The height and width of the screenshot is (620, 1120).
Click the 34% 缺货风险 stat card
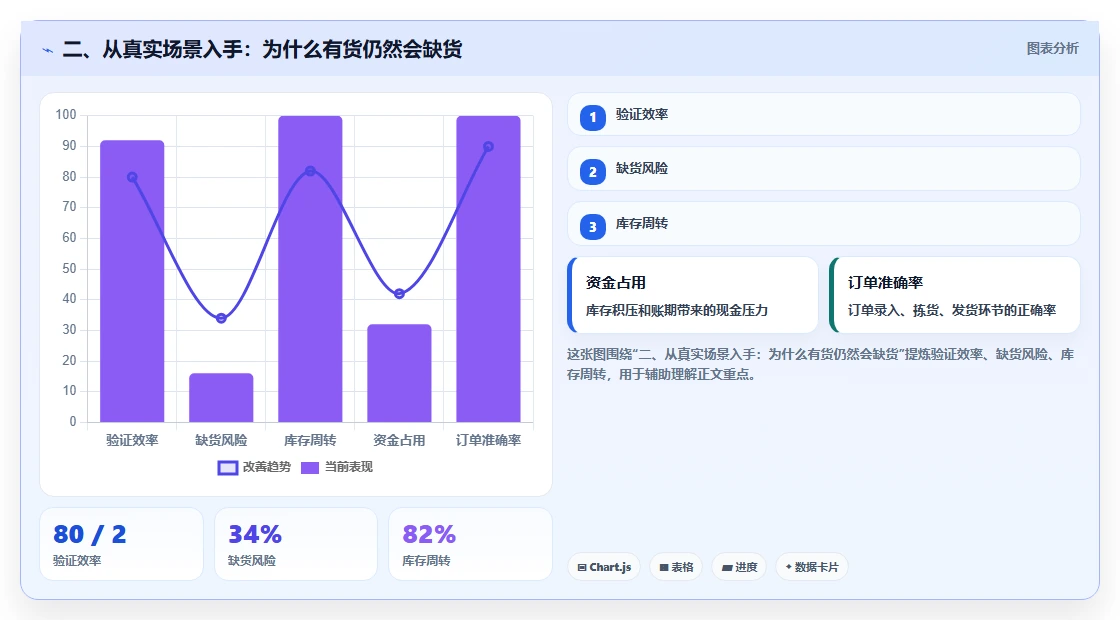[x=296, y=544]
